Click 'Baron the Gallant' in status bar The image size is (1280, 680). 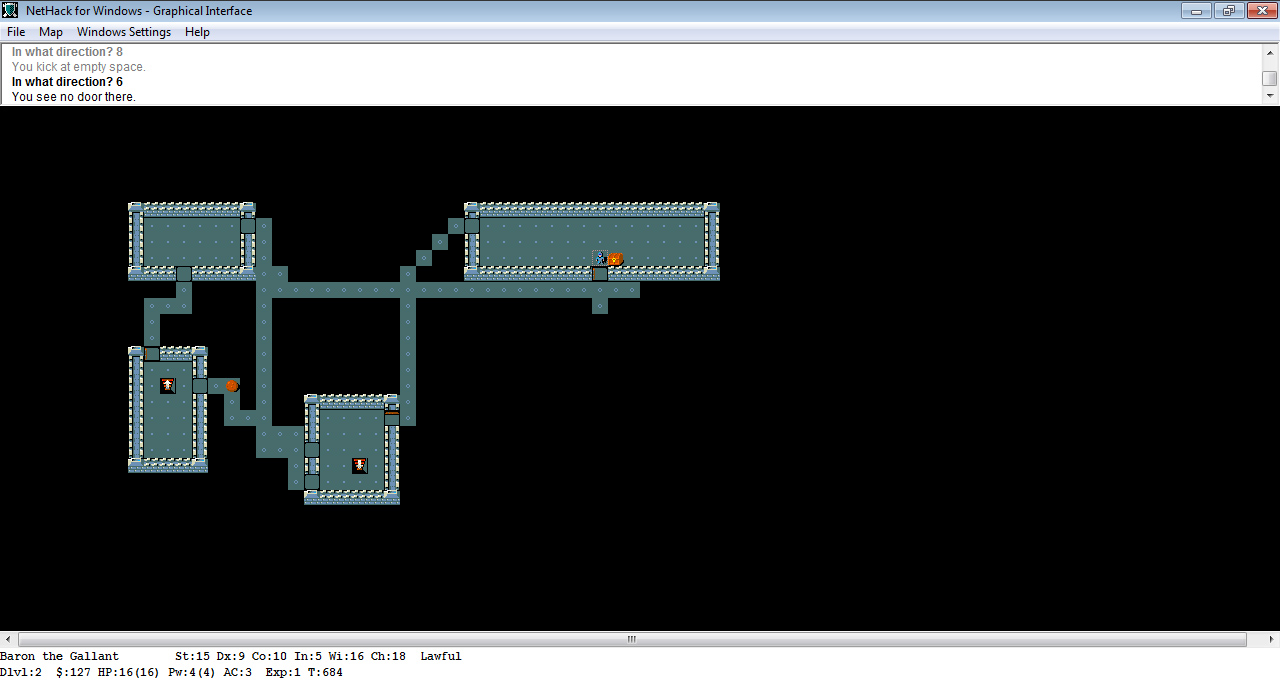60,657
